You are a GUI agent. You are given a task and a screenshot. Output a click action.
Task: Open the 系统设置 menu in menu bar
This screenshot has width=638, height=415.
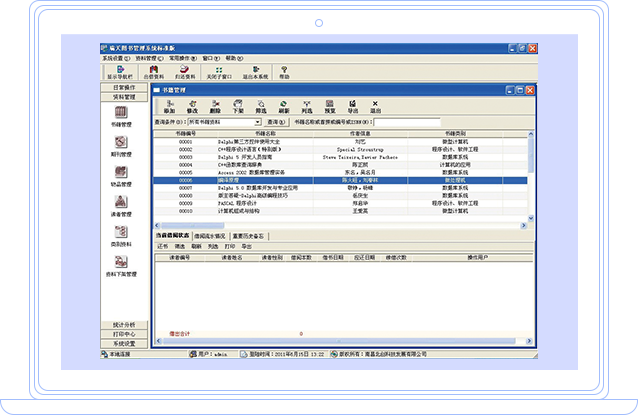115,58
